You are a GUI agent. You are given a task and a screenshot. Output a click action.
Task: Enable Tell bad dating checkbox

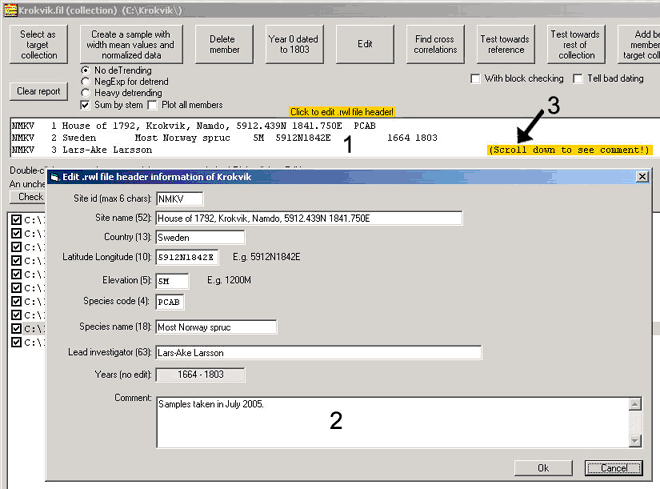(578, 79)
